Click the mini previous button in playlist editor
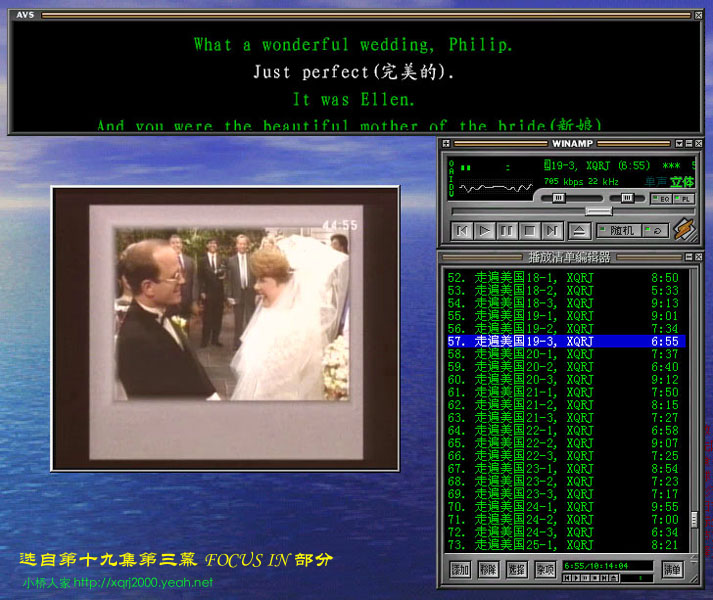This screenshot has height=600, width=713. click(x=567, y=578)
